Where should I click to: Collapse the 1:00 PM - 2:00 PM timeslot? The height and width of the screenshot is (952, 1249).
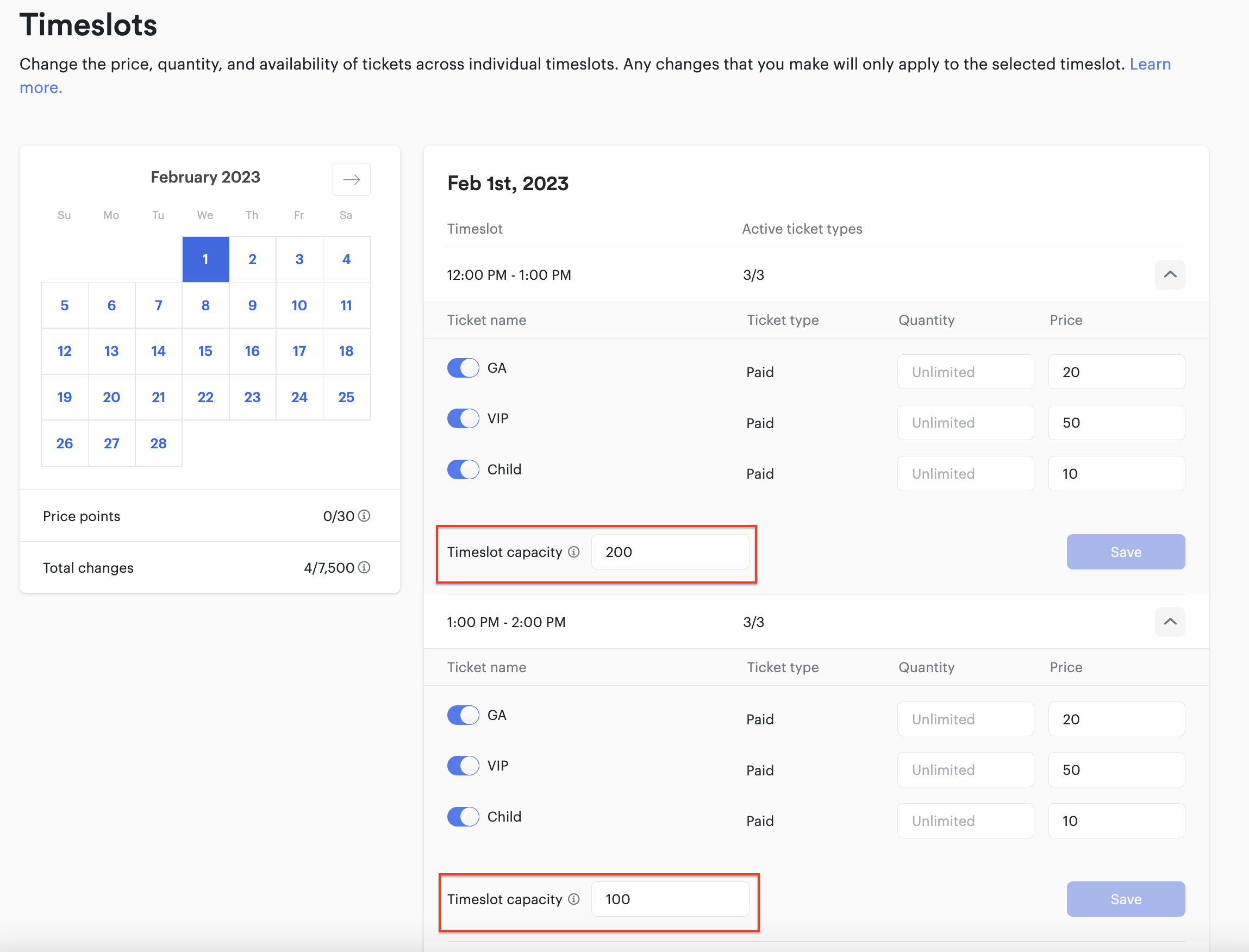pos(1170,622)
